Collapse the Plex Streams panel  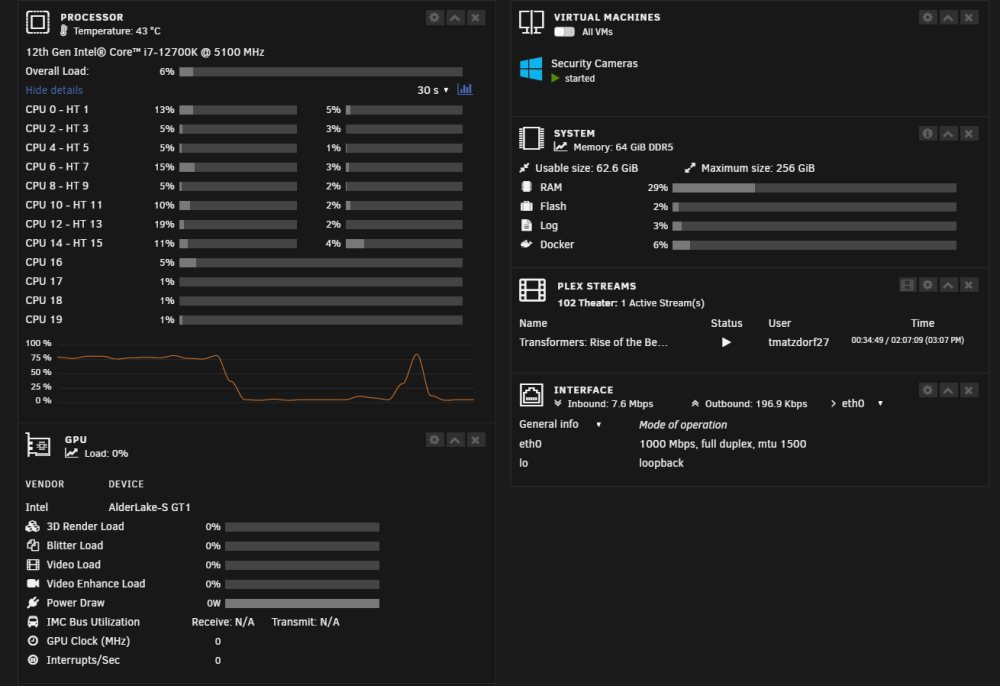948,285
